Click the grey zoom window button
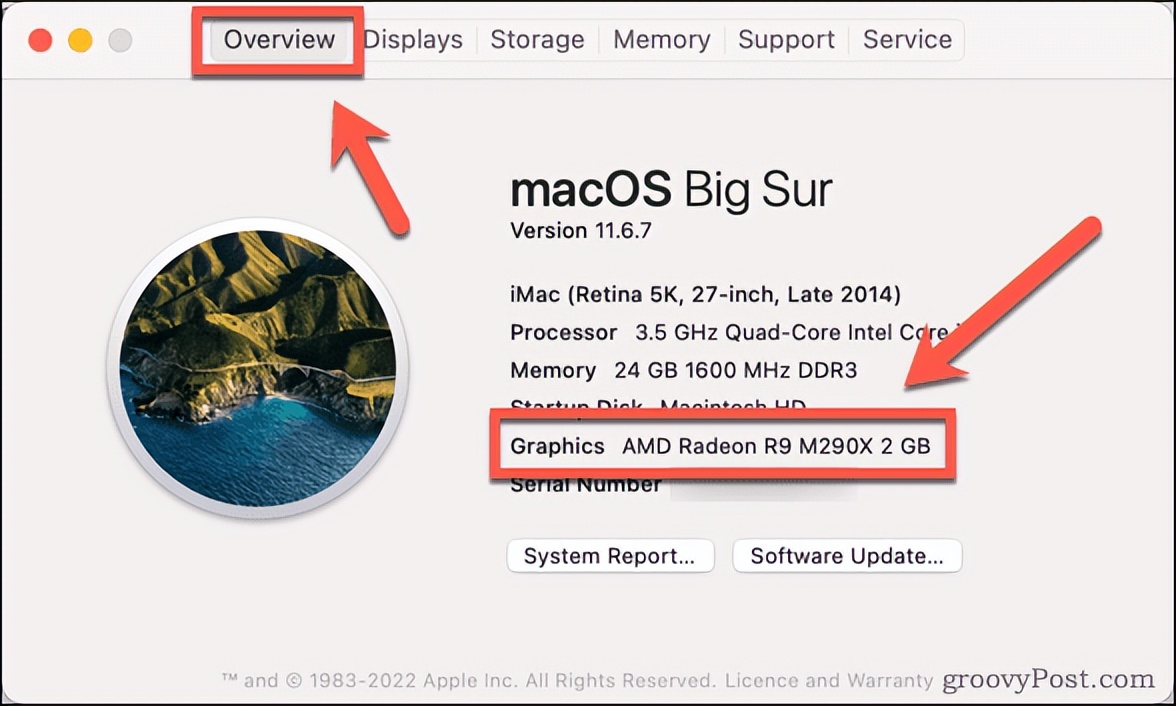1176x706 pixels. point(120,41)
